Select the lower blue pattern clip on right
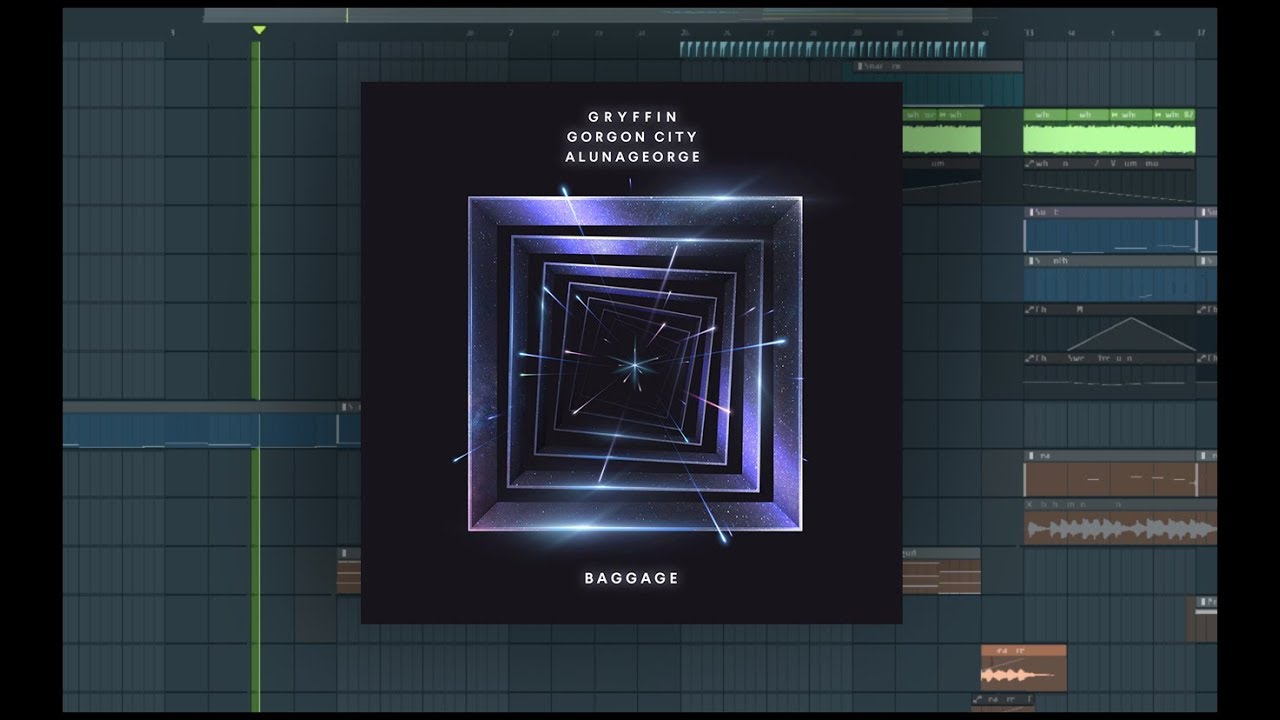 1109,279
